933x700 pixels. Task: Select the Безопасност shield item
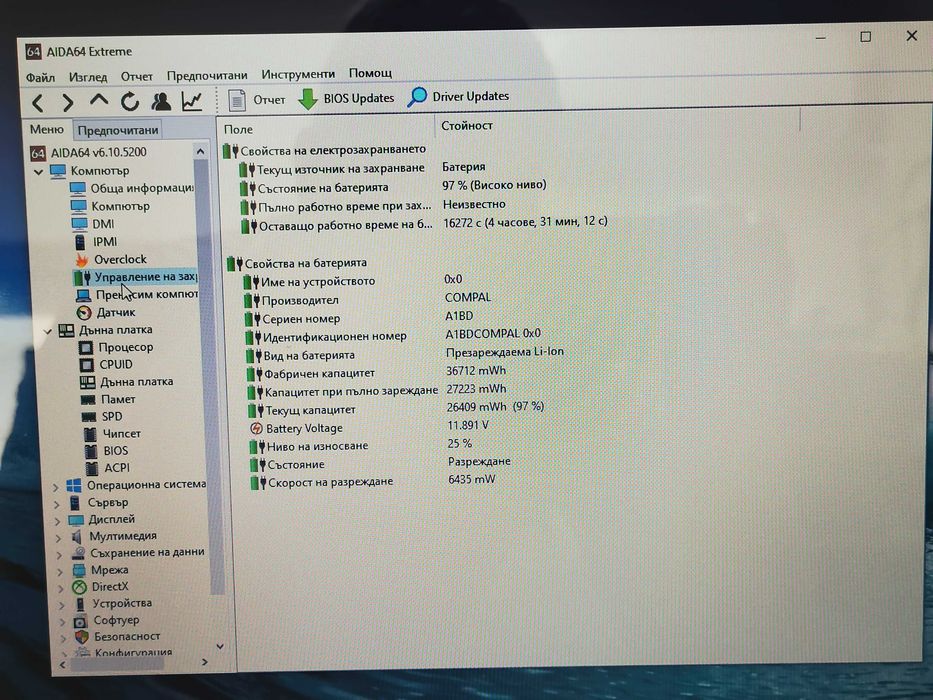click(x=118, y=636)
